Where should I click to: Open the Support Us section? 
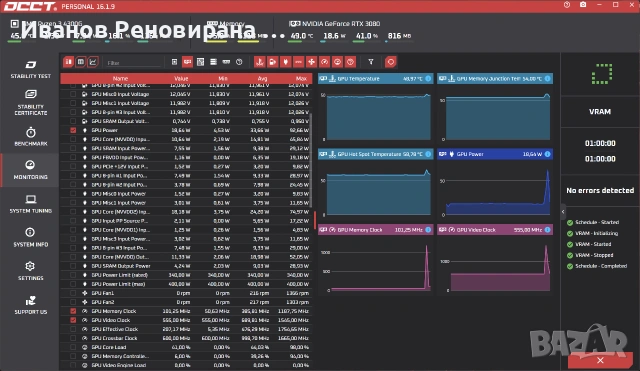click(31, 305)
